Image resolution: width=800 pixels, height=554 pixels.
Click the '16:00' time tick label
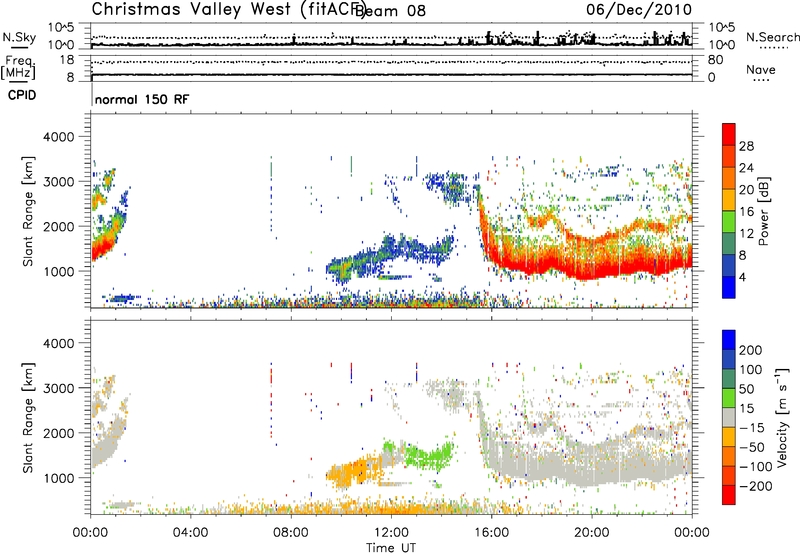491,533
